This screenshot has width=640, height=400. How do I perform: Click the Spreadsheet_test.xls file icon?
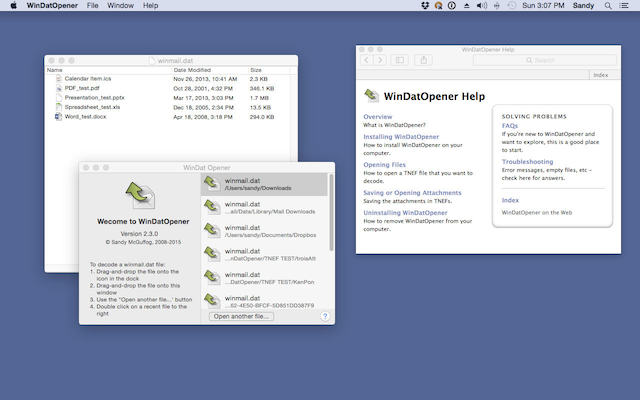pos(58,107)
